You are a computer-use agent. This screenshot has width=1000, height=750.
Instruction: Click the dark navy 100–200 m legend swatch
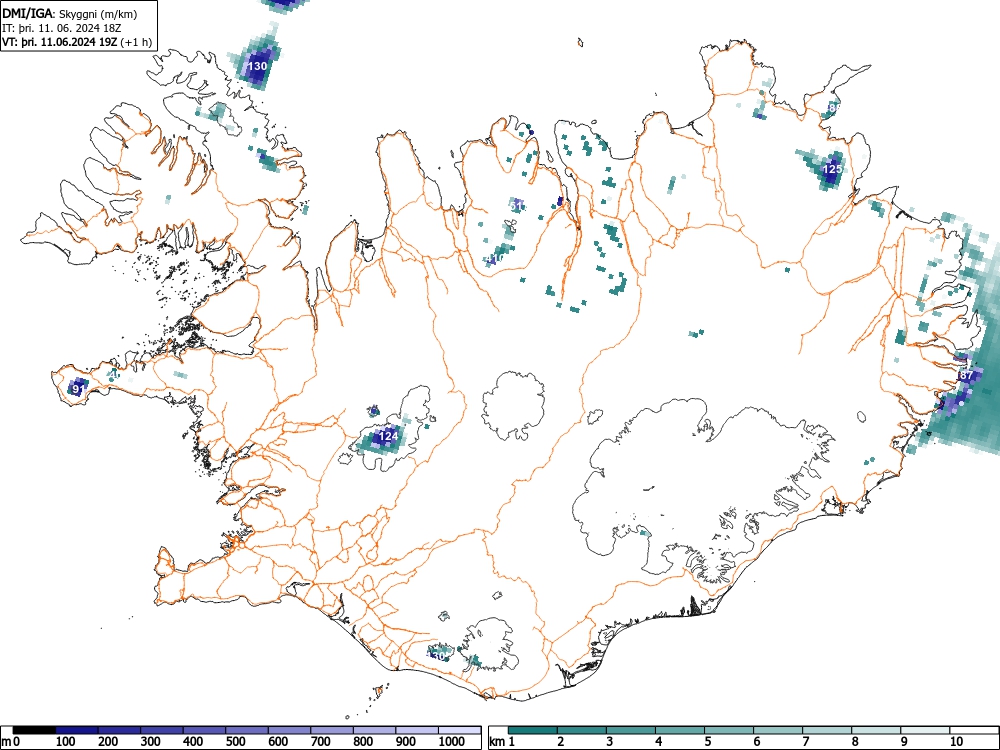(x=77, y=730)
